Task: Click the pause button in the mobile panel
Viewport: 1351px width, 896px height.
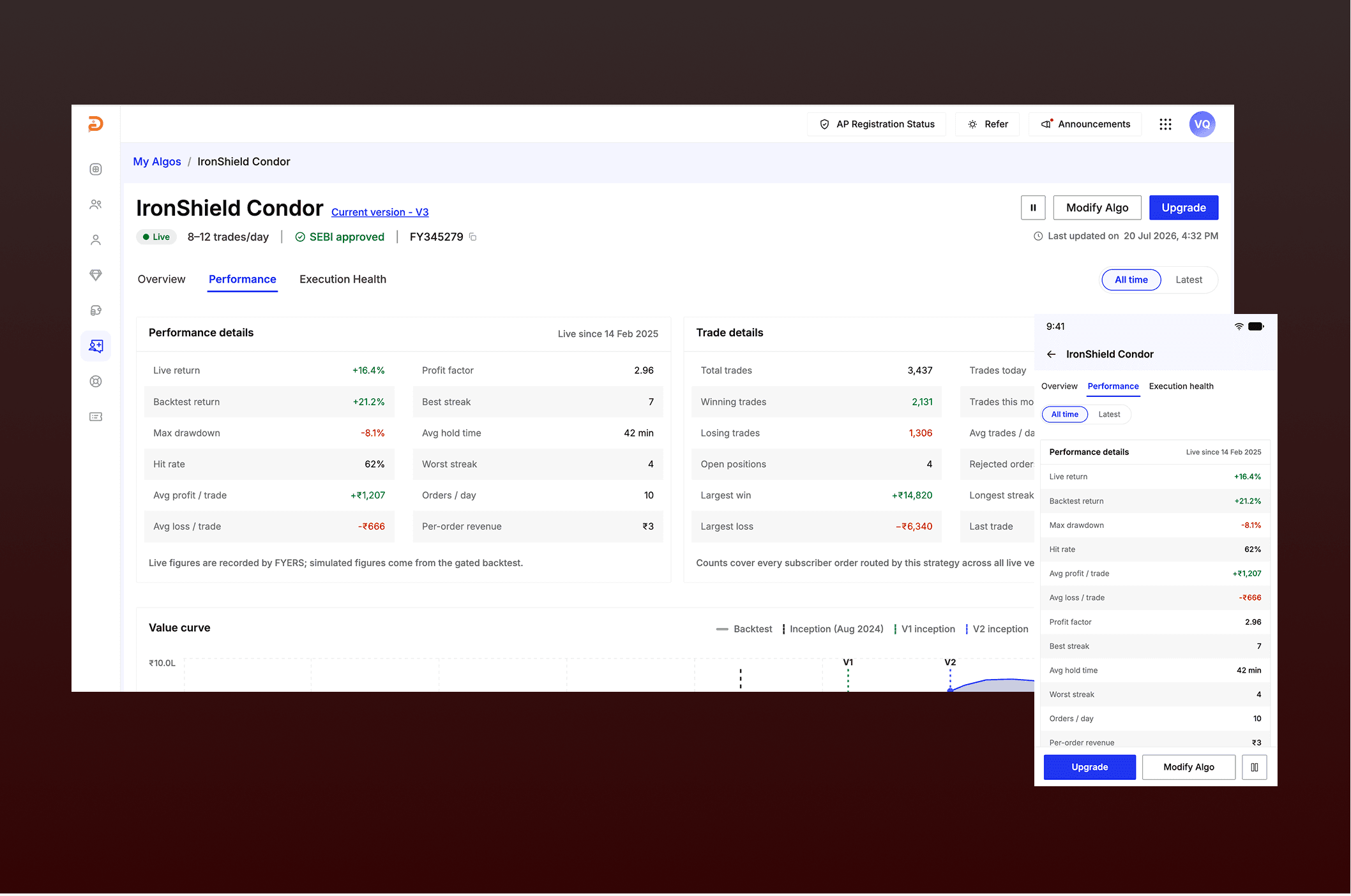Action: pyautogui.click(x=1255, y=767)
